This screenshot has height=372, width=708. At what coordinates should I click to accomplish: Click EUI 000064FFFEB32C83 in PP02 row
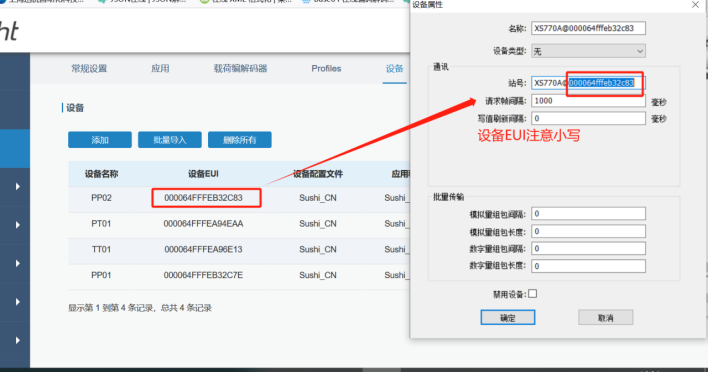point(203,198)
